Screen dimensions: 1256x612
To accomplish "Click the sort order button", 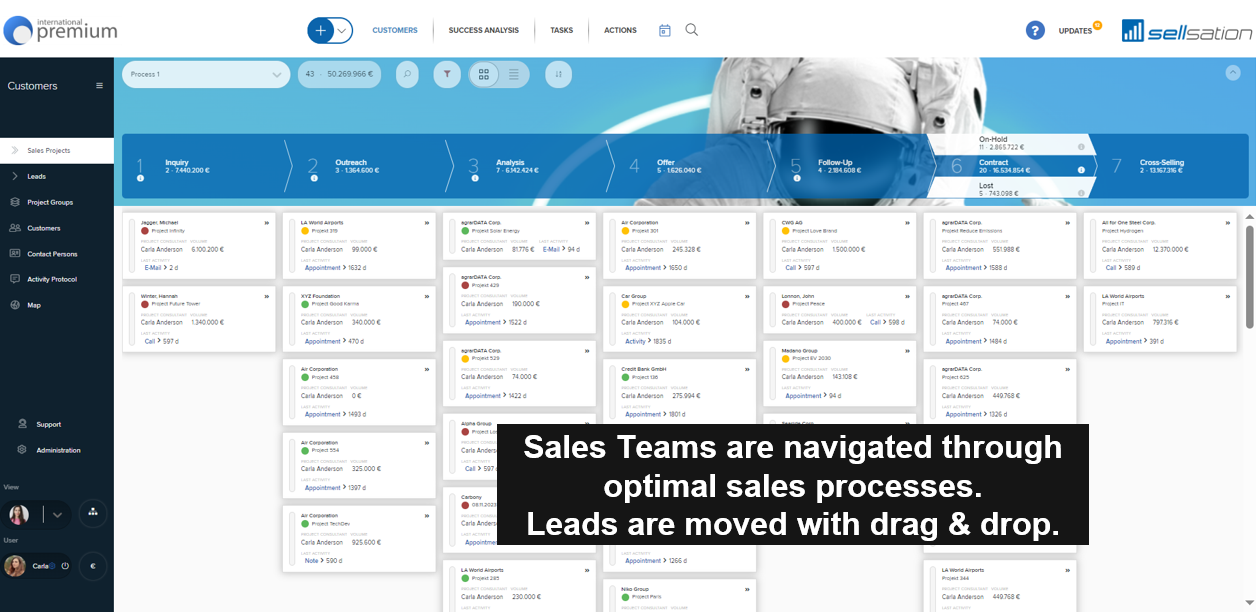I will tap(558, 74).
